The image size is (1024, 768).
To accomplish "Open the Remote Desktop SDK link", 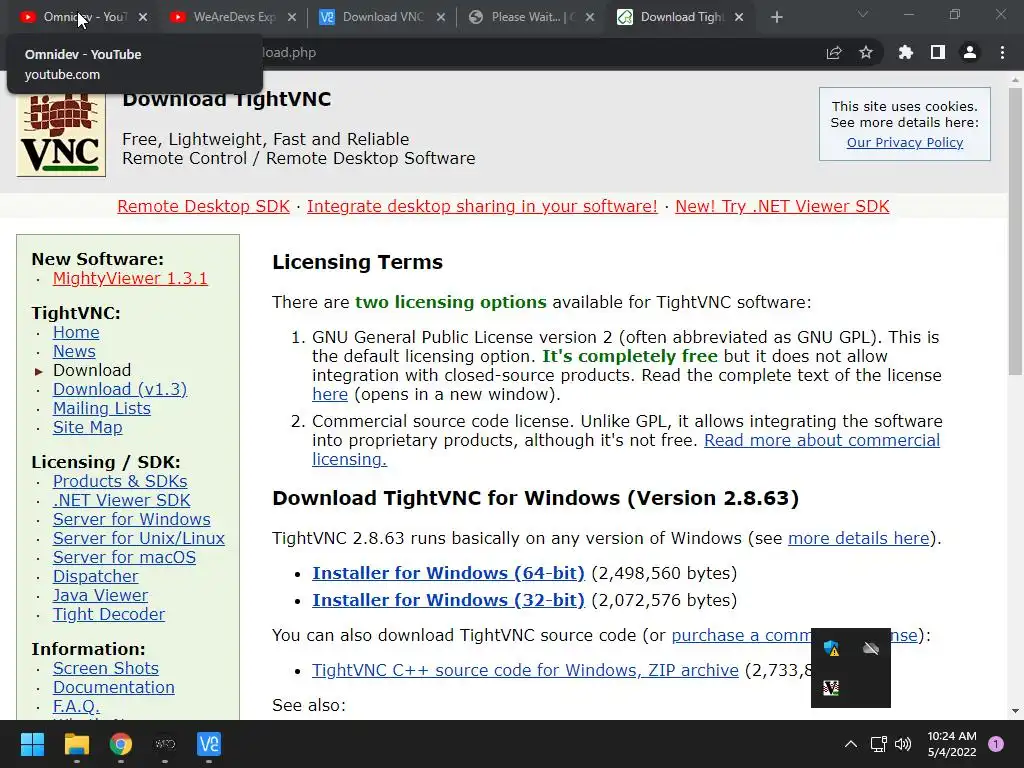I will pyautogui.click(x=203, y=206).
